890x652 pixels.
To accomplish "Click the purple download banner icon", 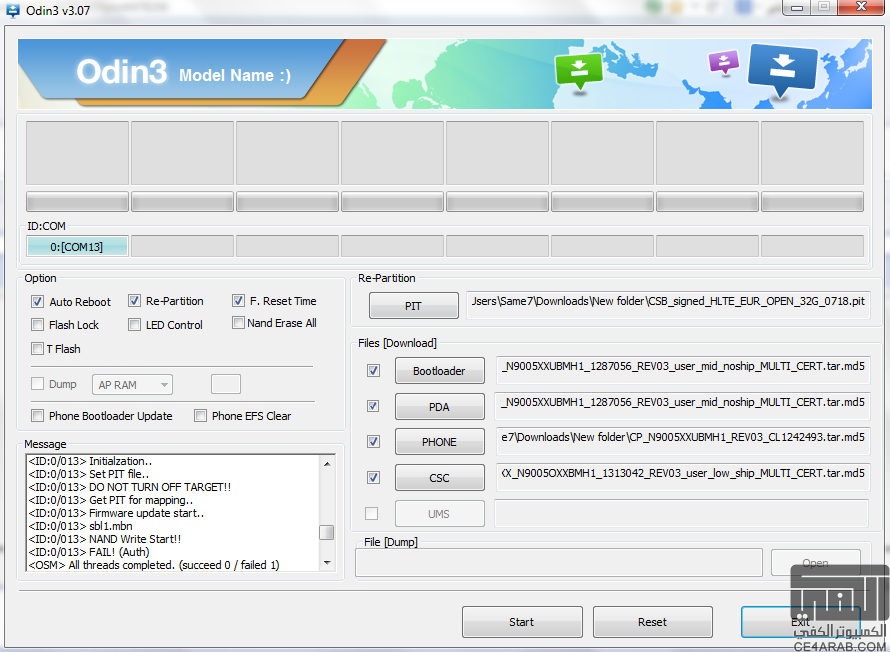I will tap(723, 62).
